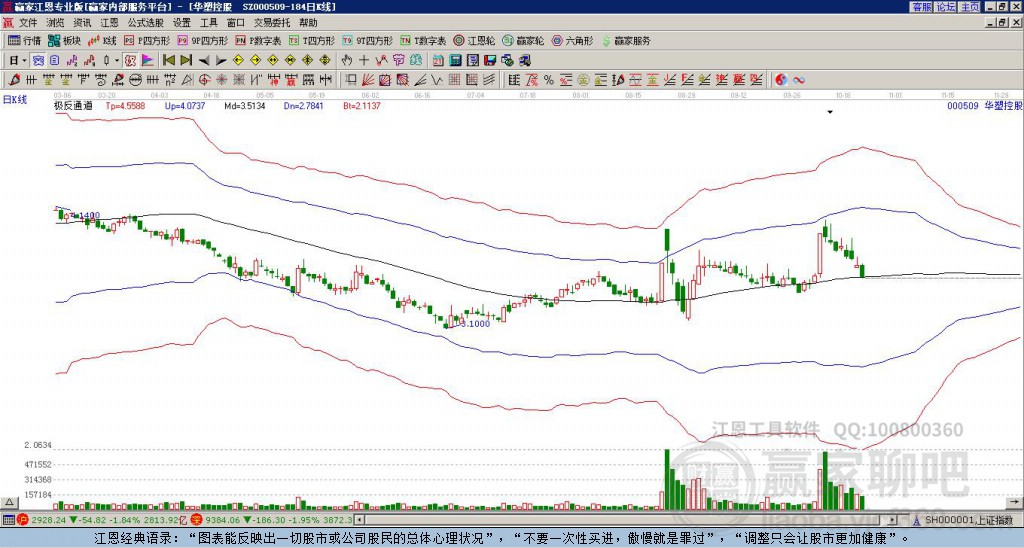The image size is (1024, 548).
Task: Click the yin-yang taiji icon
Action: [x=781, y=80]
